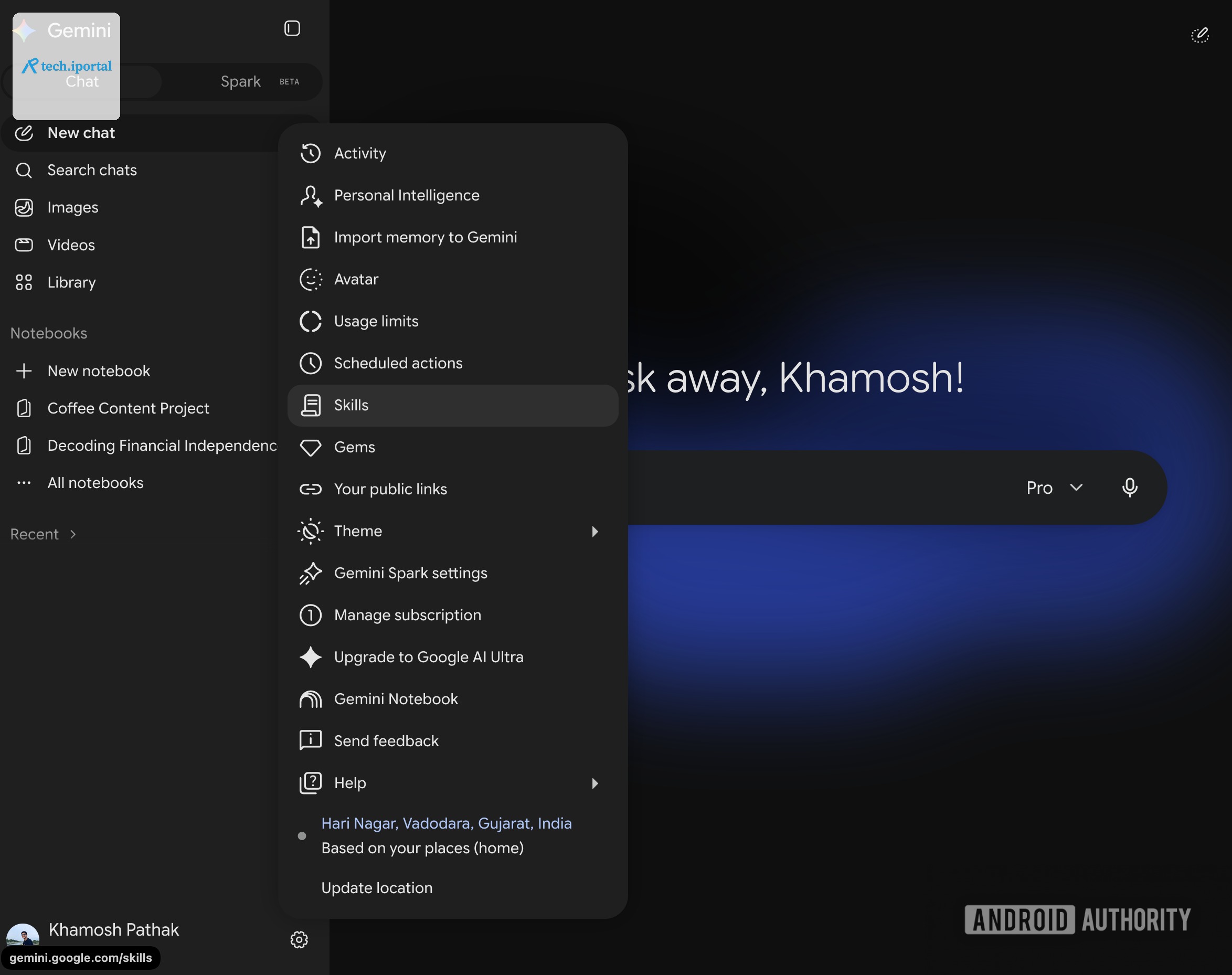The height and width of the screenshot is (975, 1232).
Task: Open Scheduled actions
Action: 452,363
